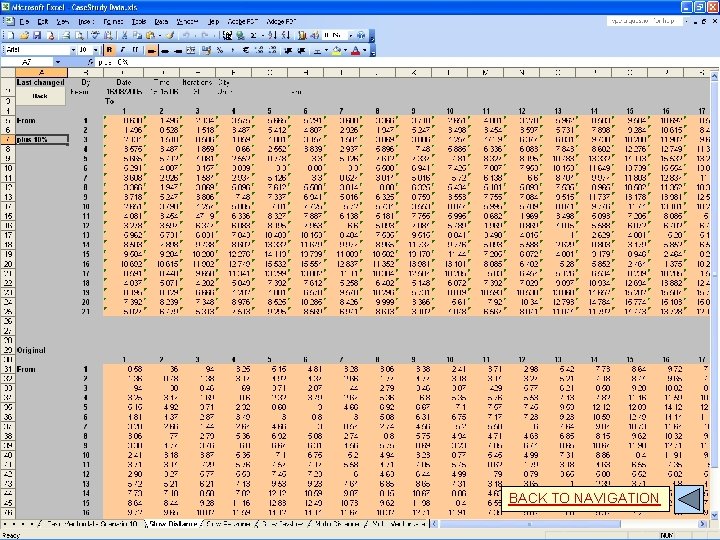720x540 pixels.
Task: Toggle Align Left on the formatting toolbar
Action: click(151, 51)
